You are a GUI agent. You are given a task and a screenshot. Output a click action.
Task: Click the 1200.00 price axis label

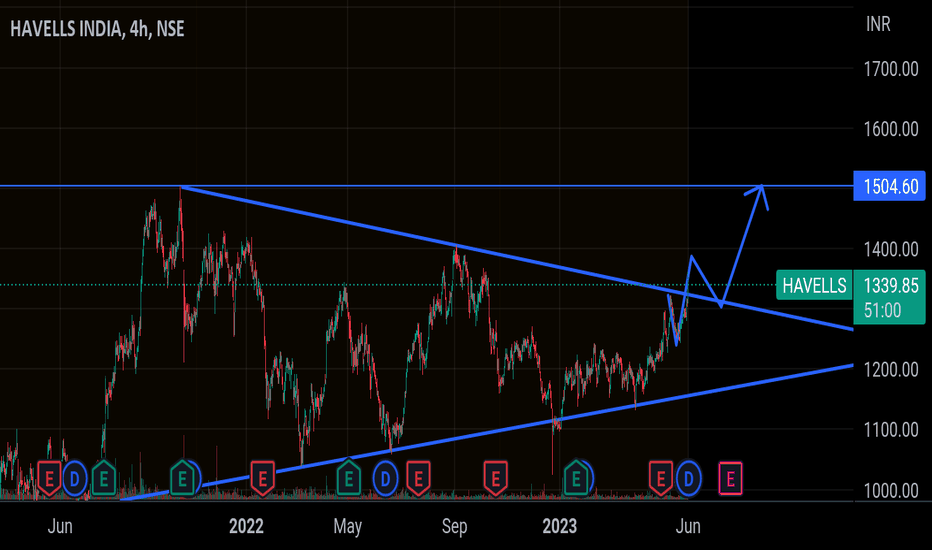[890, 370]
